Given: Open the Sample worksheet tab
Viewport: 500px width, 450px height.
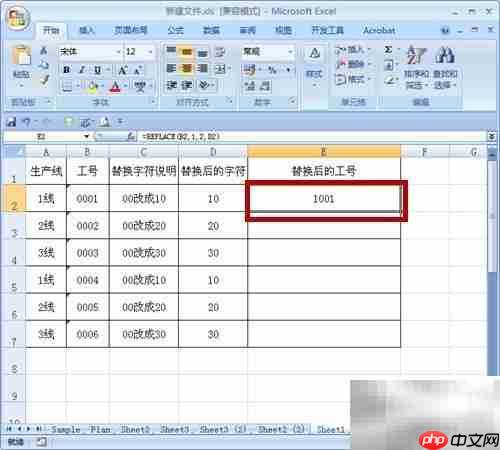Looking at the screenshot, I should point(65,429).
